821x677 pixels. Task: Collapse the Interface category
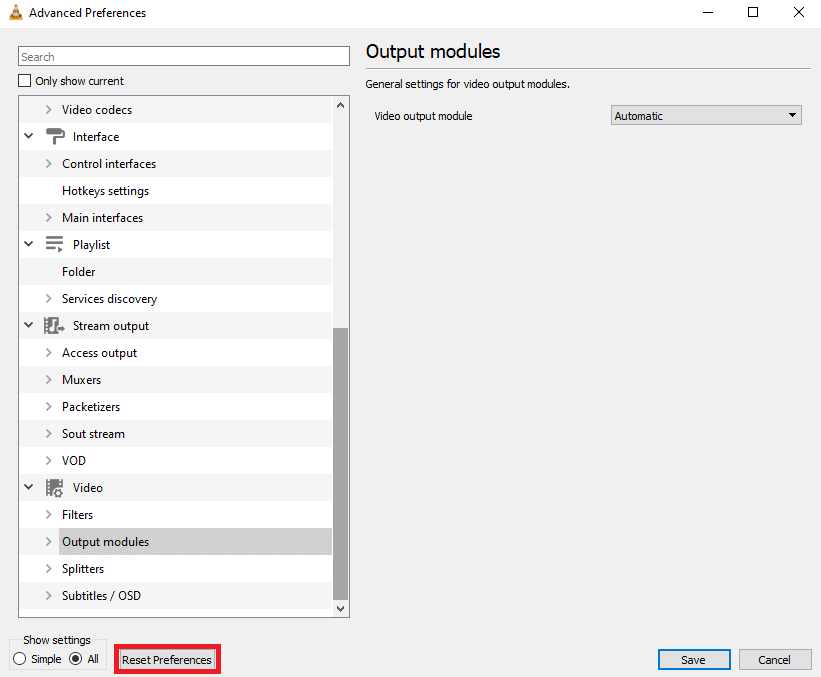[29, 136]
